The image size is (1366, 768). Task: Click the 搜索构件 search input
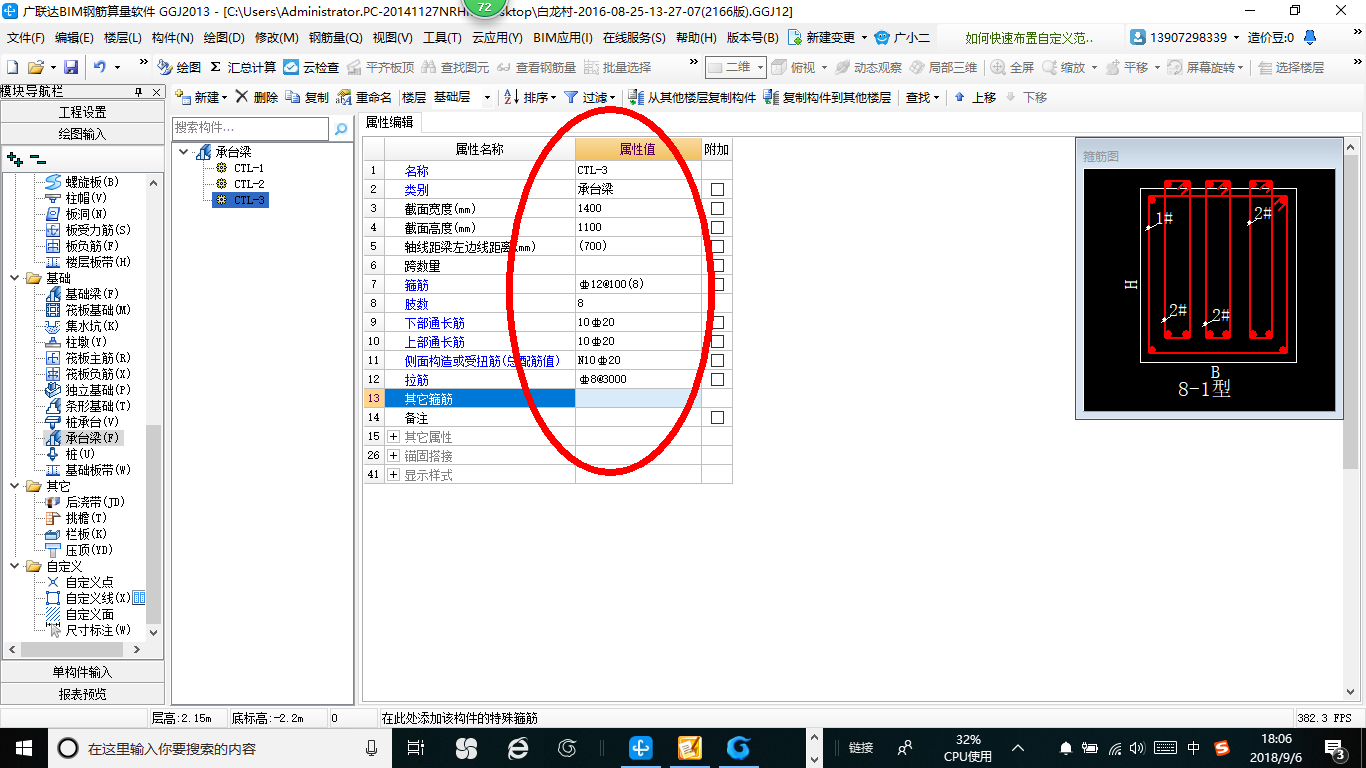pos(250,128)
